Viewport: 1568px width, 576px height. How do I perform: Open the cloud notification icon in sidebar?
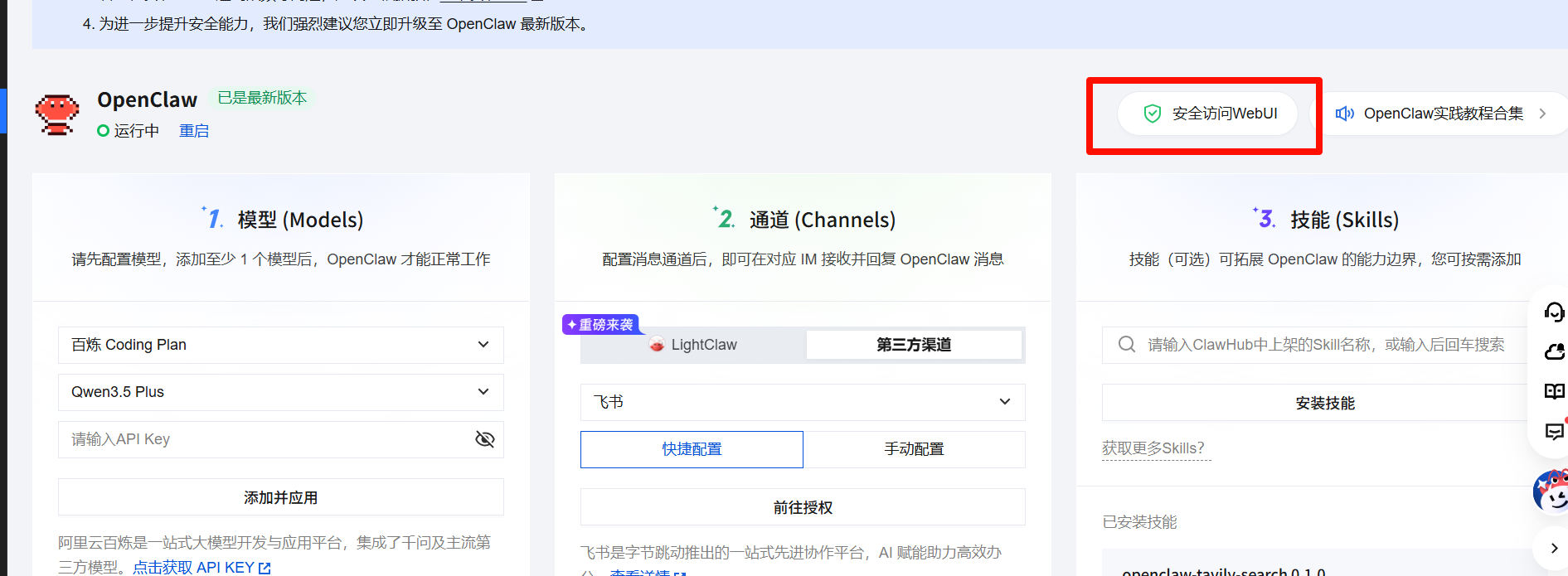coord(1553,352)
